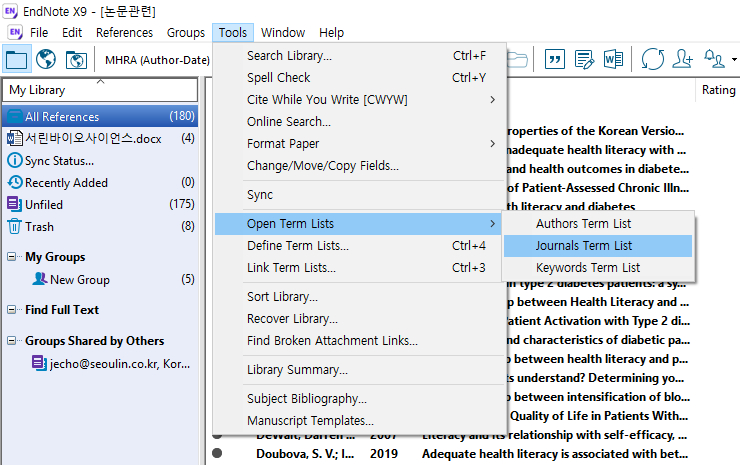The image size is (740, 465).
Task: Collapse the My Groups group set
Action: click(x=11, y=257)
